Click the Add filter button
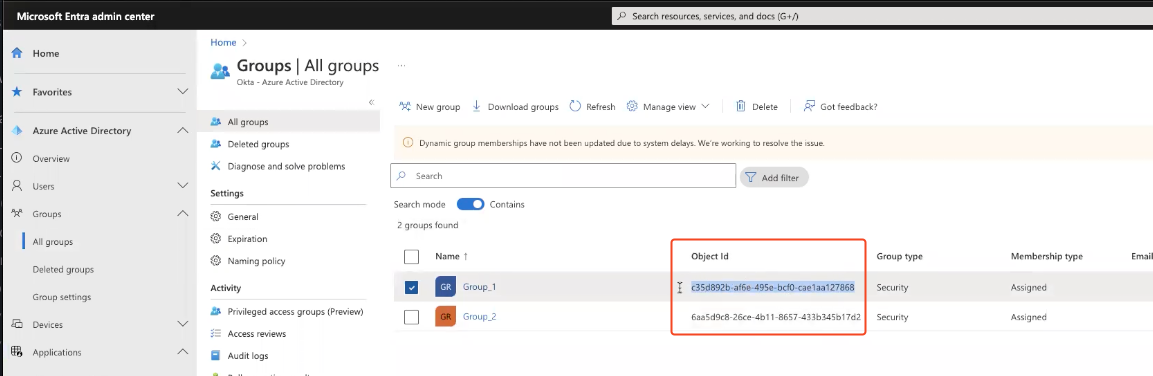The width and height of the screenshot is (1153, 376). (774, 177)
